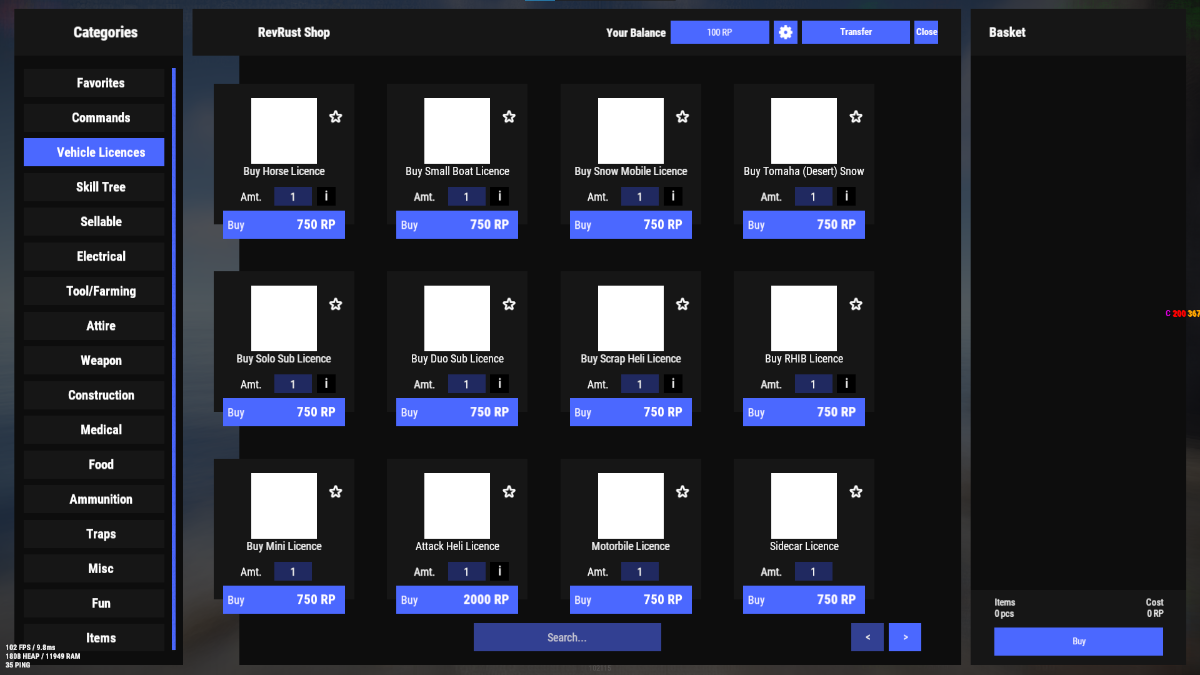The image size is (1200, 675).
Task: Open shop settings gear icon
Action: [785, 32]
